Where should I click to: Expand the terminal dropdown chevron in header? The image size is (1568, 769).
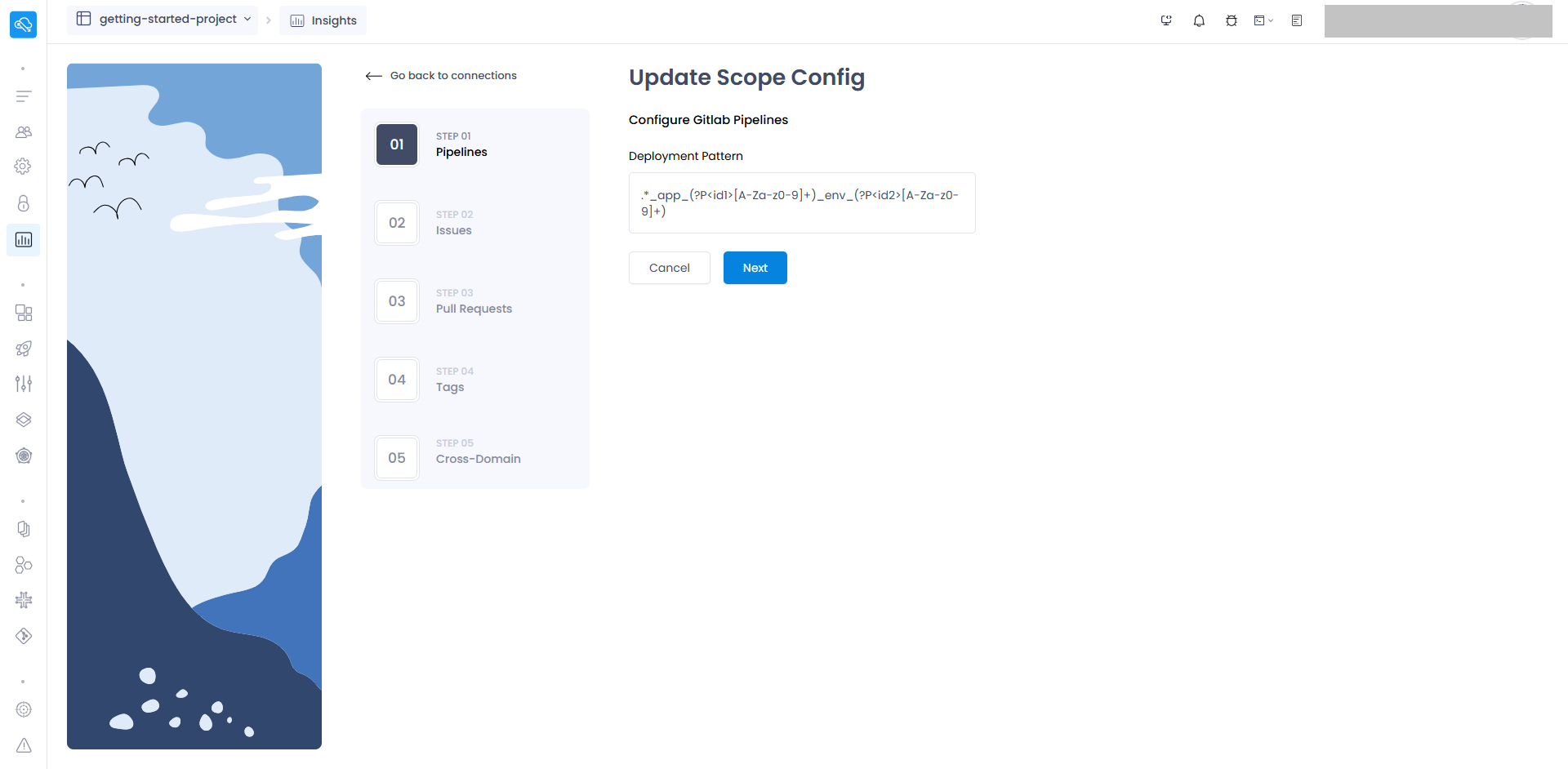[1271, 20]
